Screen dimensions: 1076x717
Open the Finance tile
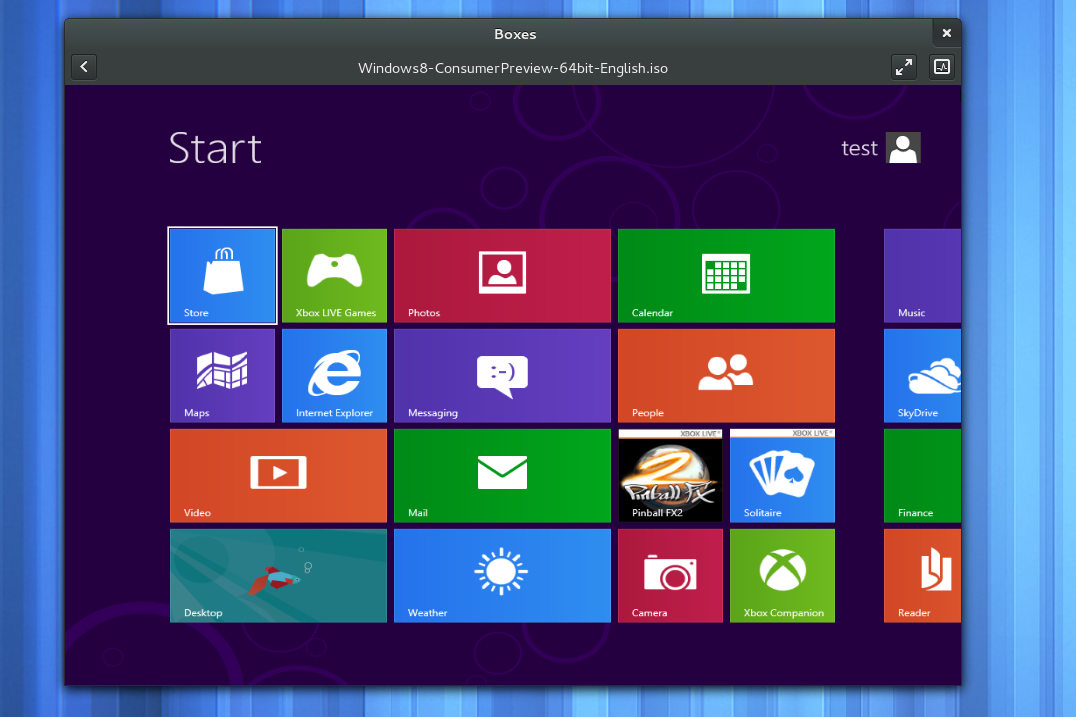click(x=922, y=475)
